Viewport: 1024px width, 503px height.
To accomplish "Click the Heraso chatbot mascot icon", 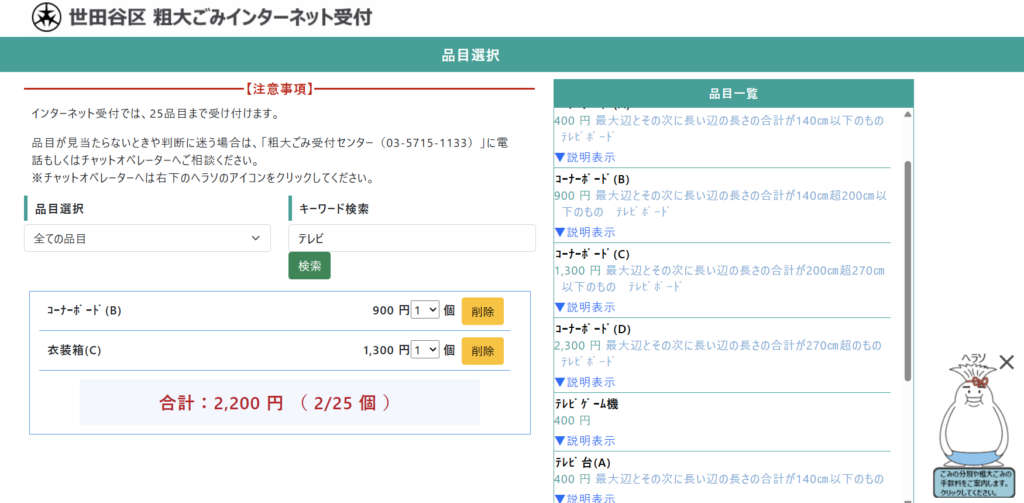I will click(967, 425).
